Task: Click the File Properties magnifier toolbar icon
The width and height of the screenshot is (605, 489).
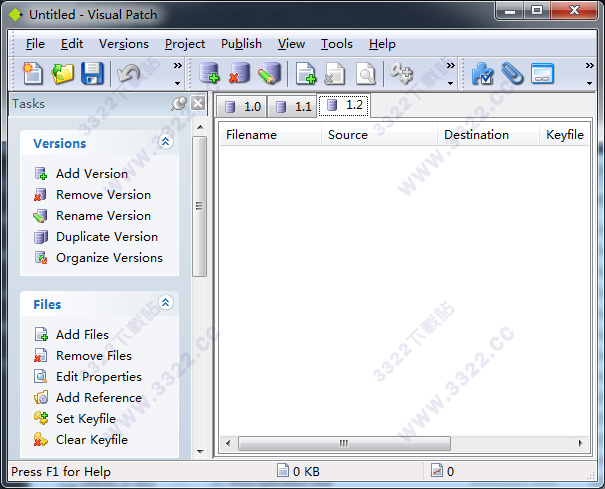Action: (365, 73)
